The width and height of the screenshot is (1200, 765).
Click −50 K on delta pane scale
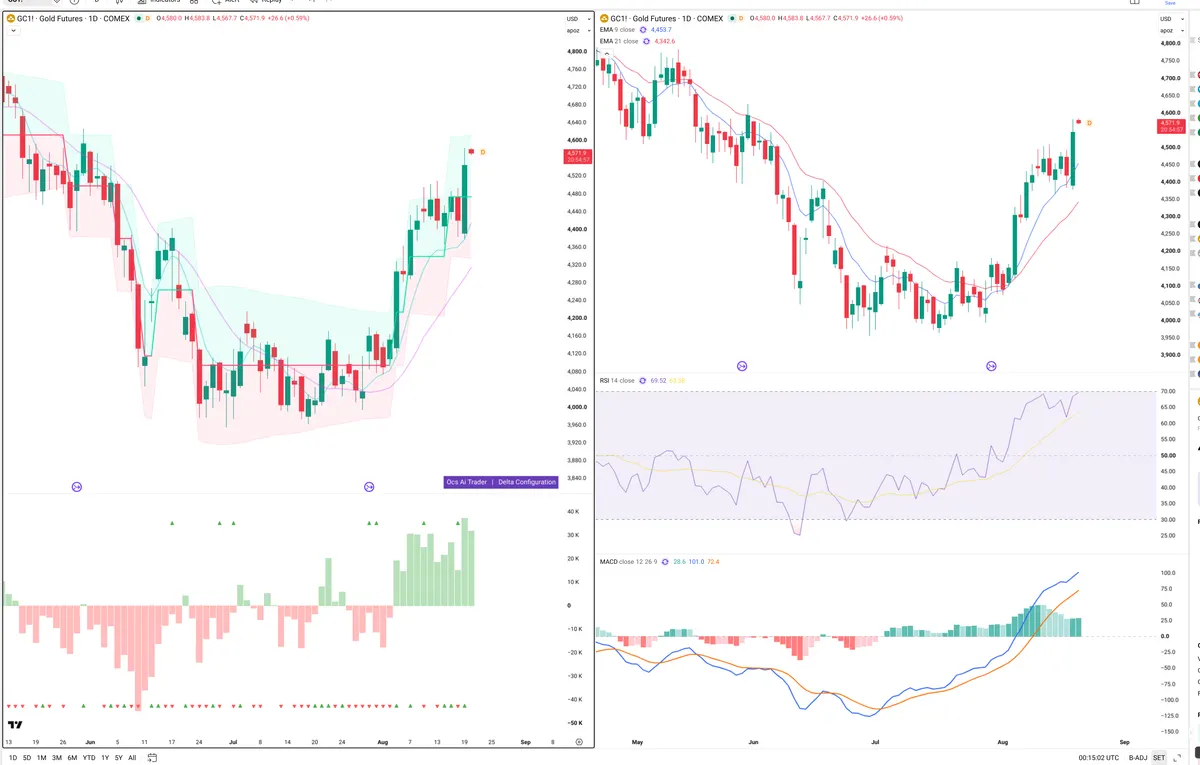[x=575, y=722]
